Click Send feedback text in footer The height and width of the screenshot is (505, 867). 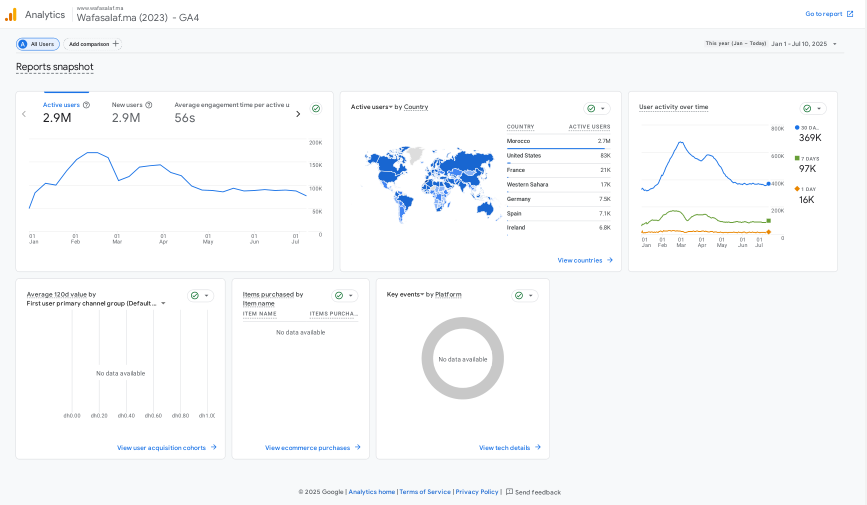coord(537,492)
